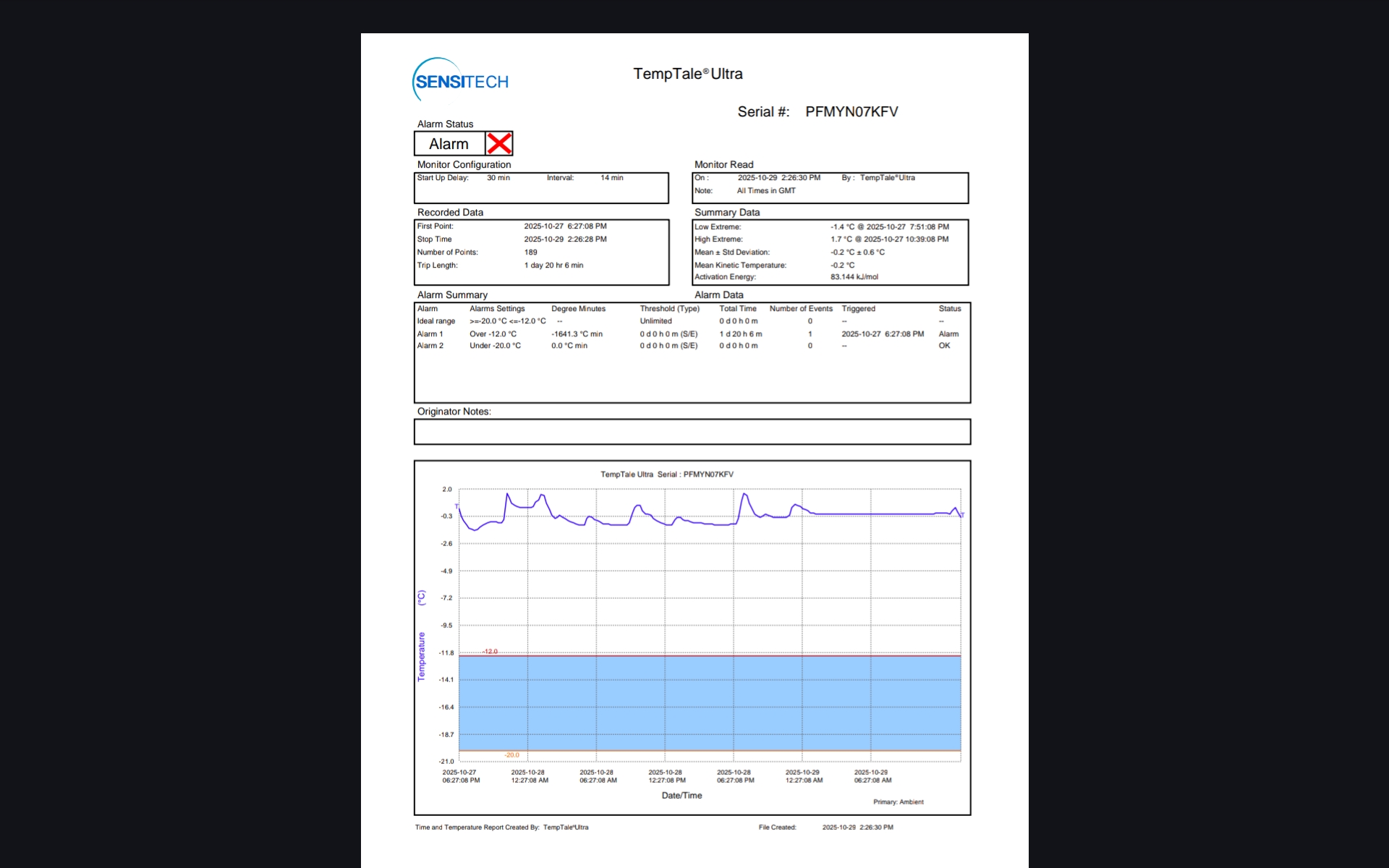
Task: Click inside the Originator Notes box
Action: click(692, 432)
